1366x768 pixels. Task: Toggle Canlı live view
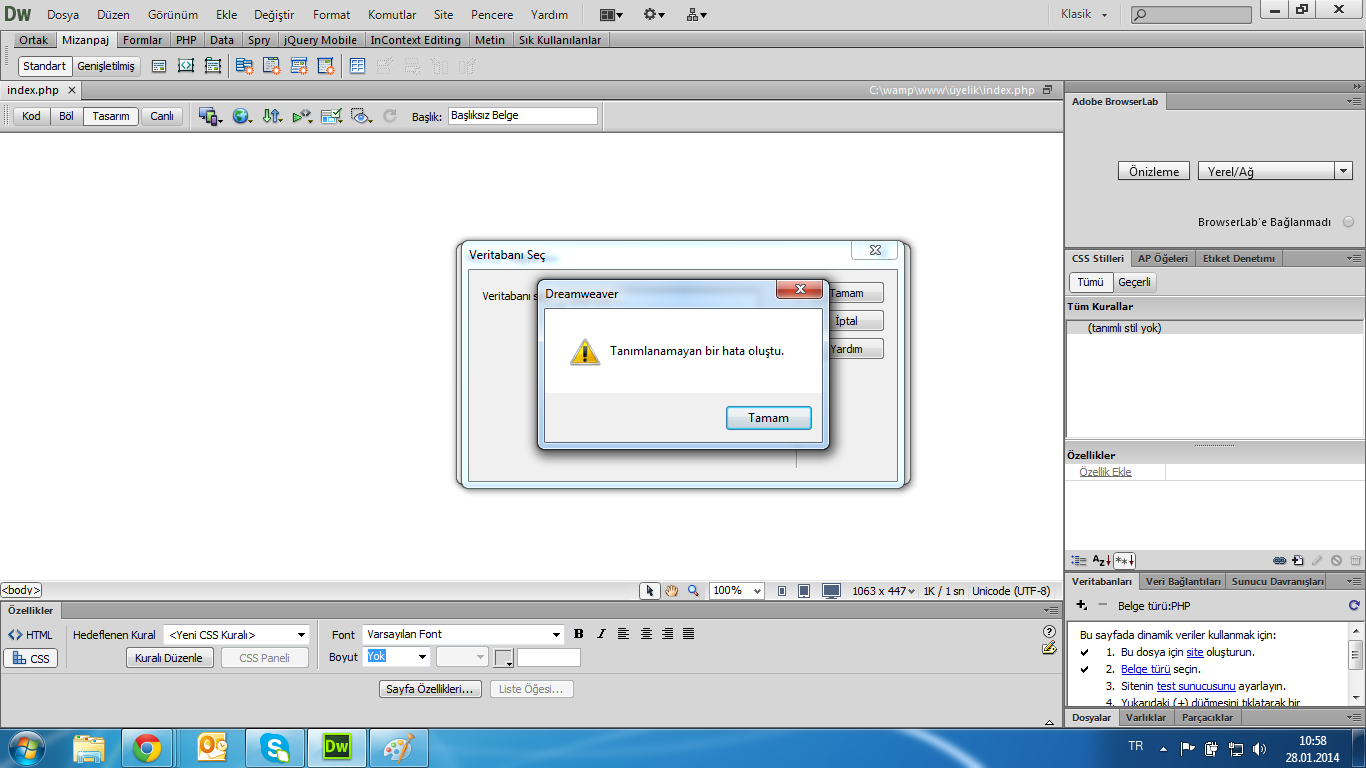point(162,116)
